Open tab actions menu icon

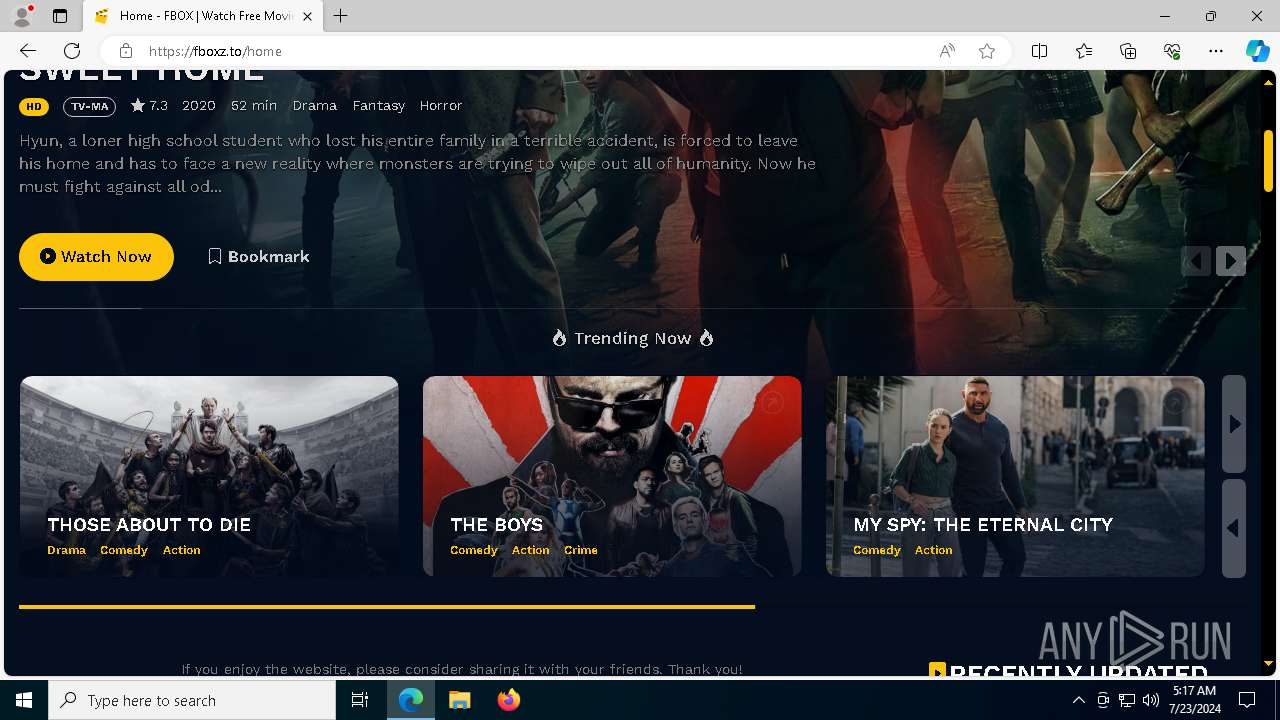pyautogui.click(x=60, y=16)
